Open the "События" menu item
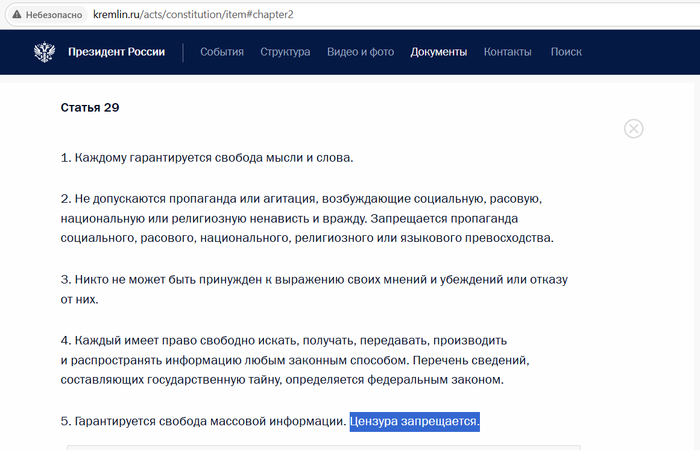This screenshot has width=700, height=450. (x=222, y=52)
